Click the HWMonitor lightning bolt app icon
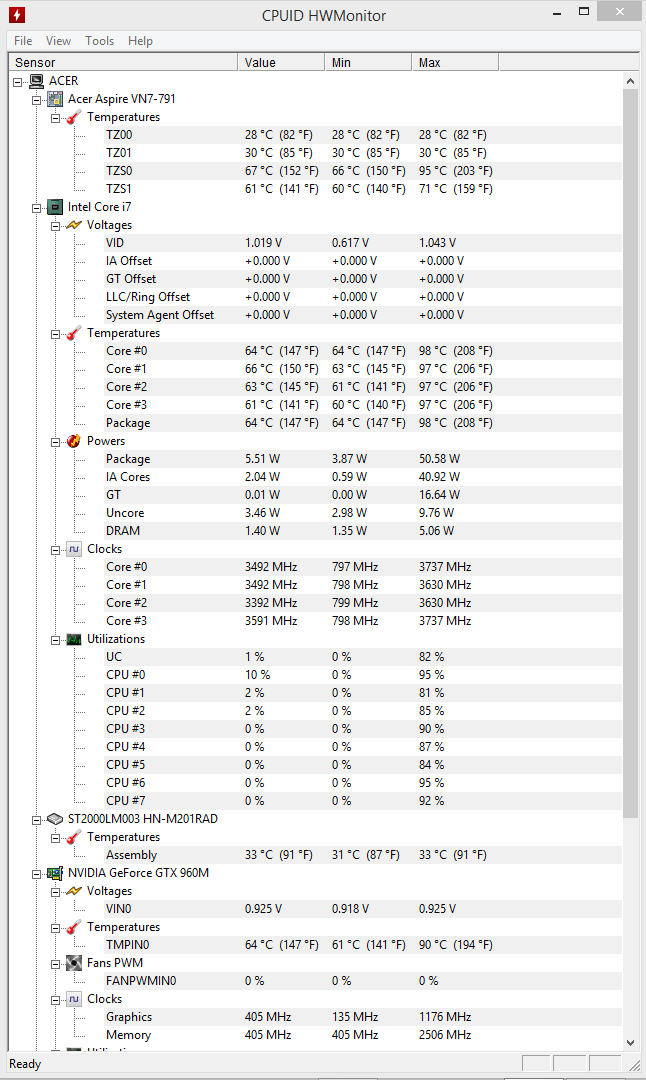 tap(17, 14)
